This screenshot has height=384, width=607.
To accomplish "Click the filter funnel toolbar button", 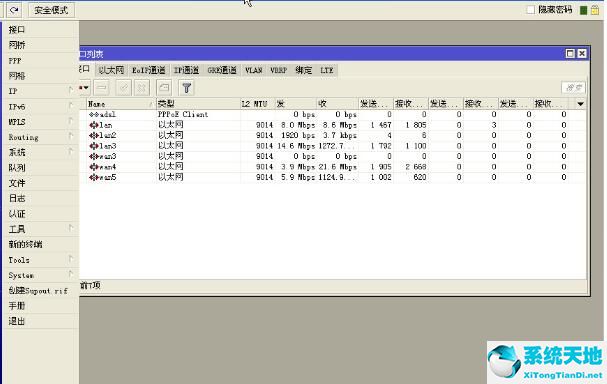I will click(186, 88).
